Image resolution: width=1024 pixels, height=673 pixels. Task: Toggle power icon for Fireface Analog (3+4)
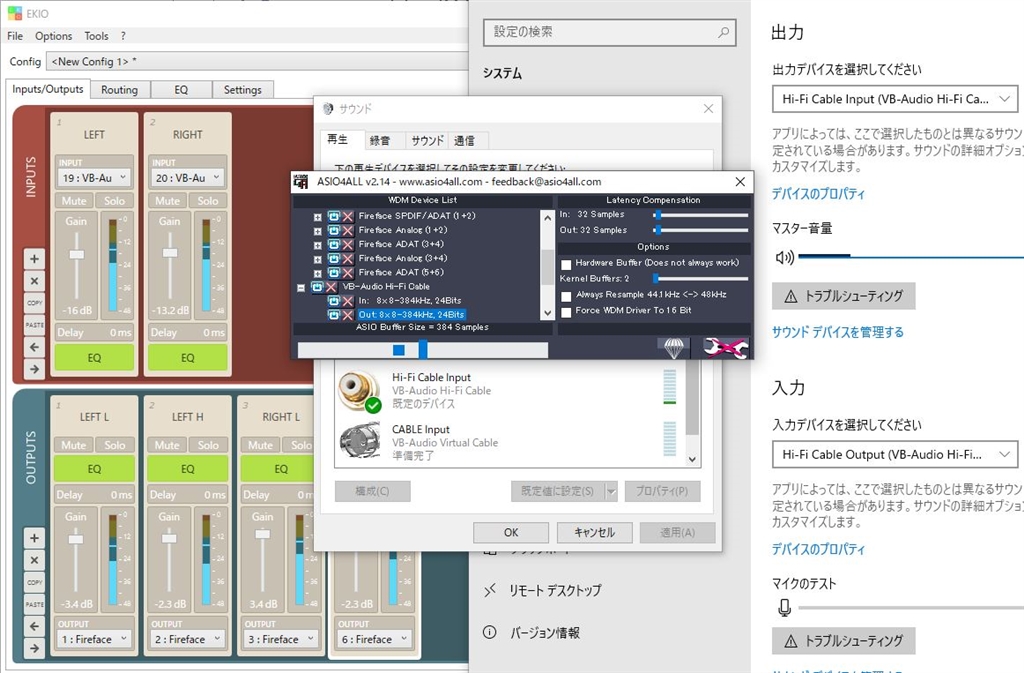(334, 258)
